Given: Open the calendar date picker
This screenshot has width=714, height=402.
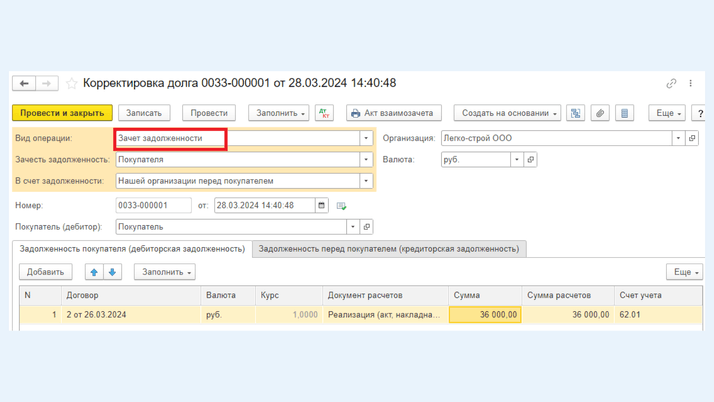Looking at the screenshot, I should (321, 205).
